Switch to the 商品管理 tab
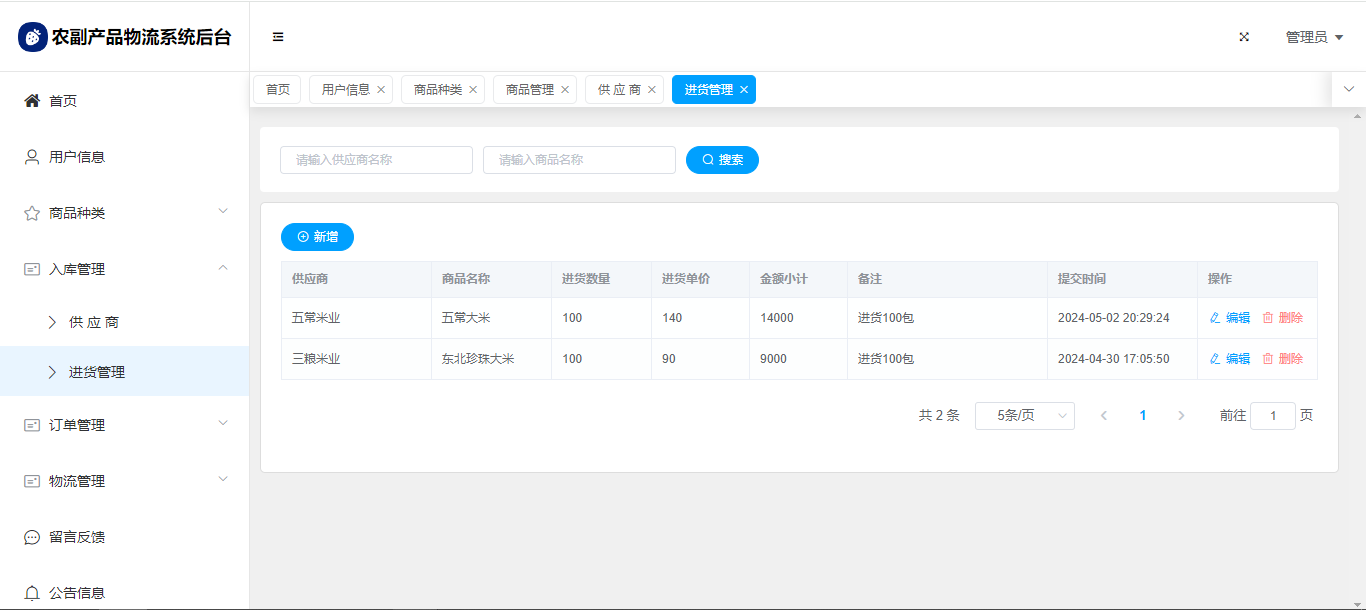 pyautogui.click(x=529, y=90)
